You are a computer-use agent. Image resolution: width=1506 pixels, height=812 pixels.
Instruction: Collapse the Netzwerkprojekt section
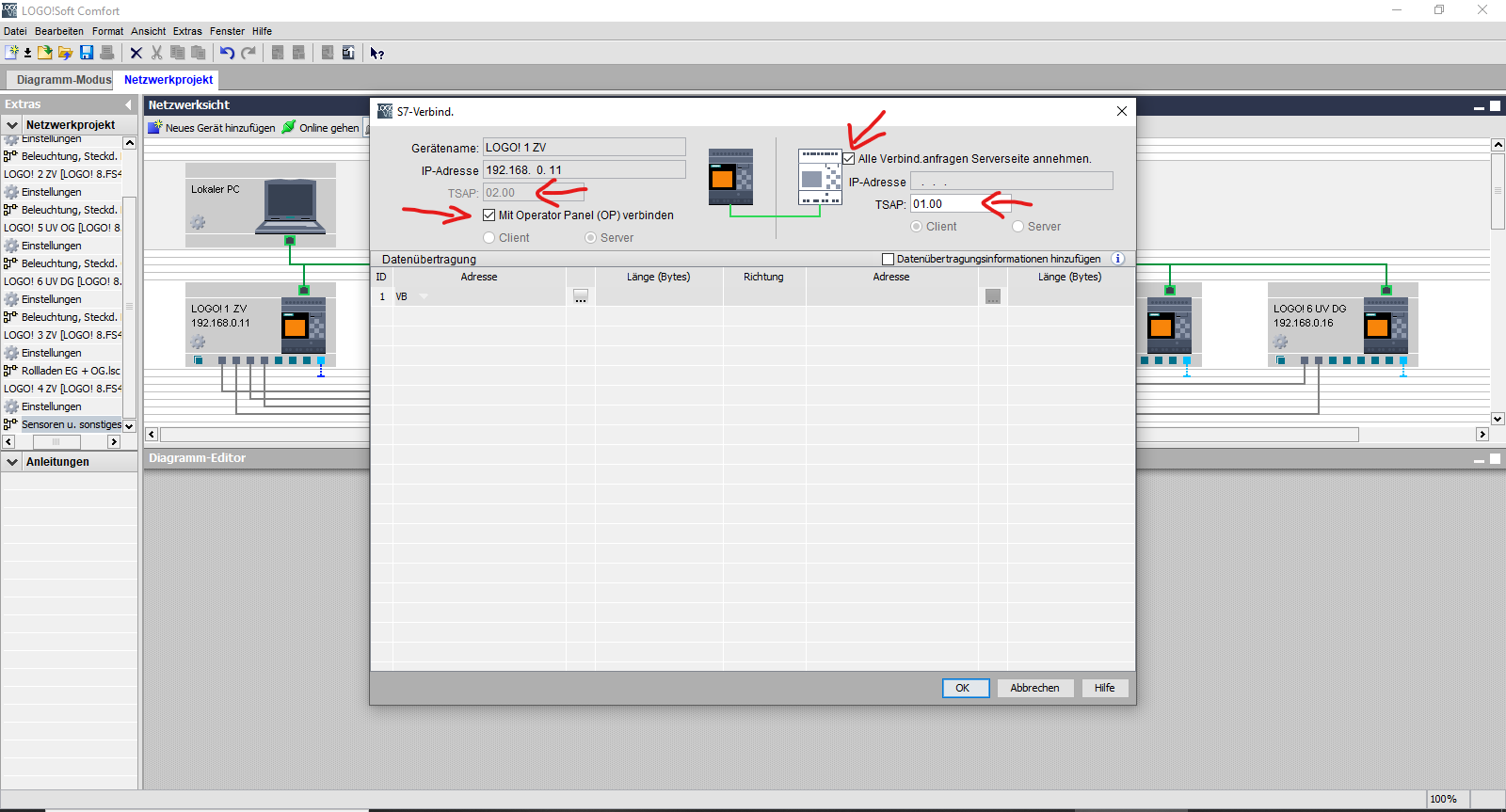click(x=12, y=125)
